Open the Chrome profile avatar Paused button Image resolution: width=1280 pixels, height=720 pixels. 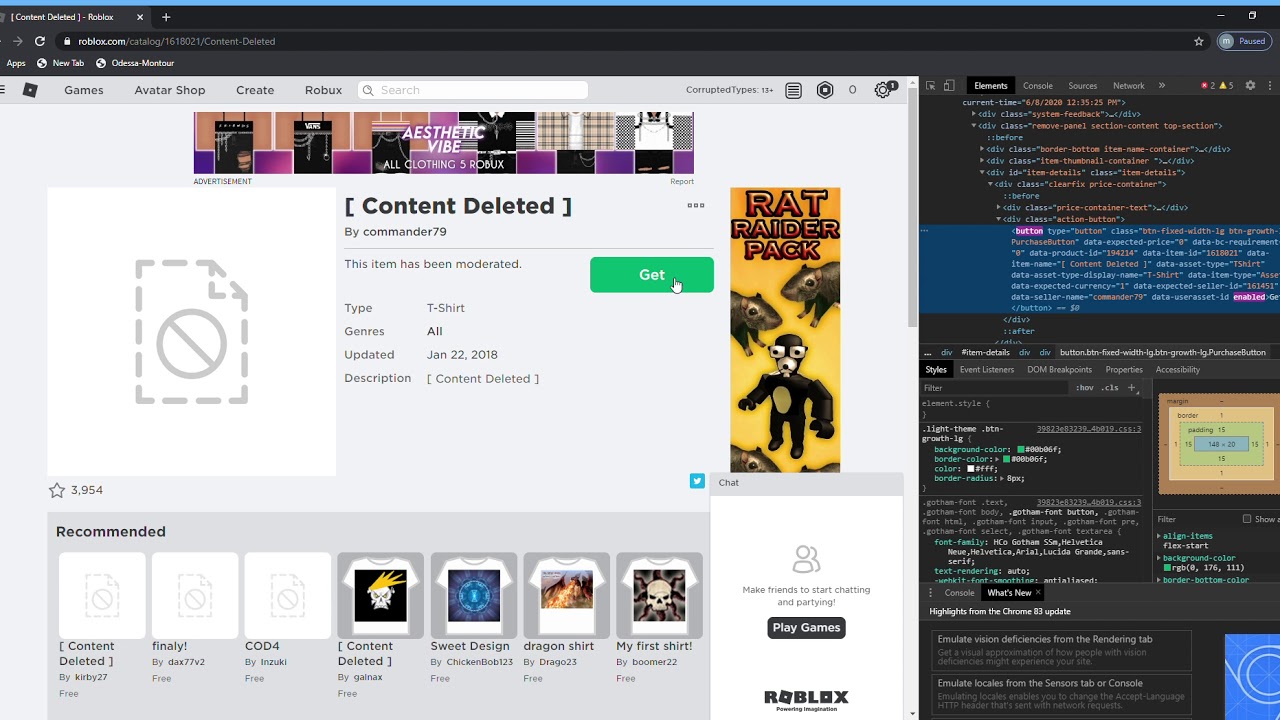(1243, 41)
